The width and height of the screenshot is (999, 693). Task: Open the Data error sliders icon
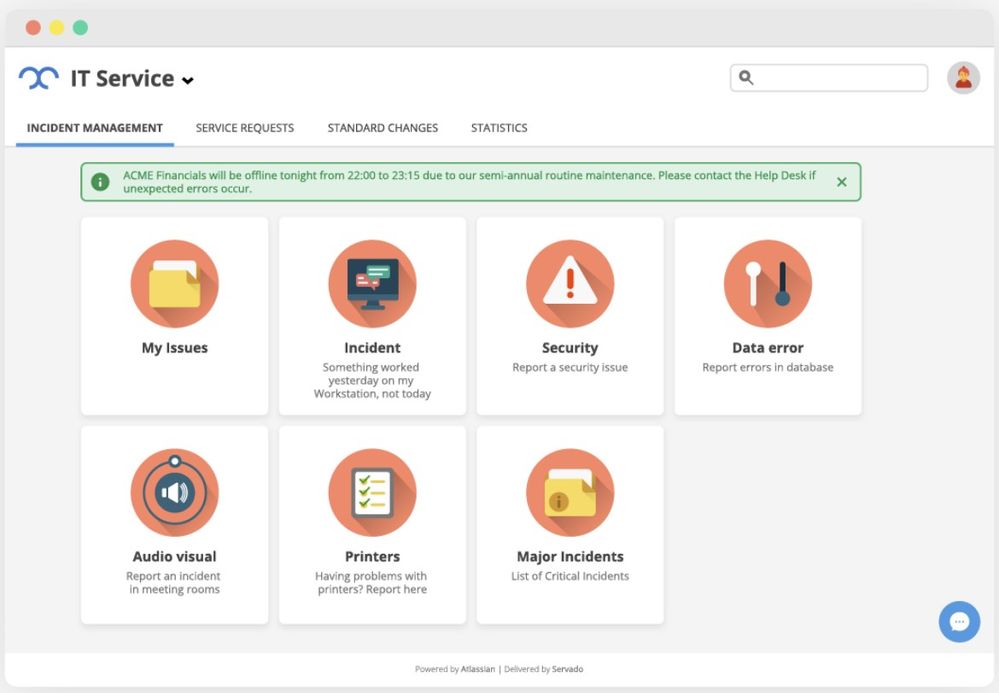(x=768, y=284)
